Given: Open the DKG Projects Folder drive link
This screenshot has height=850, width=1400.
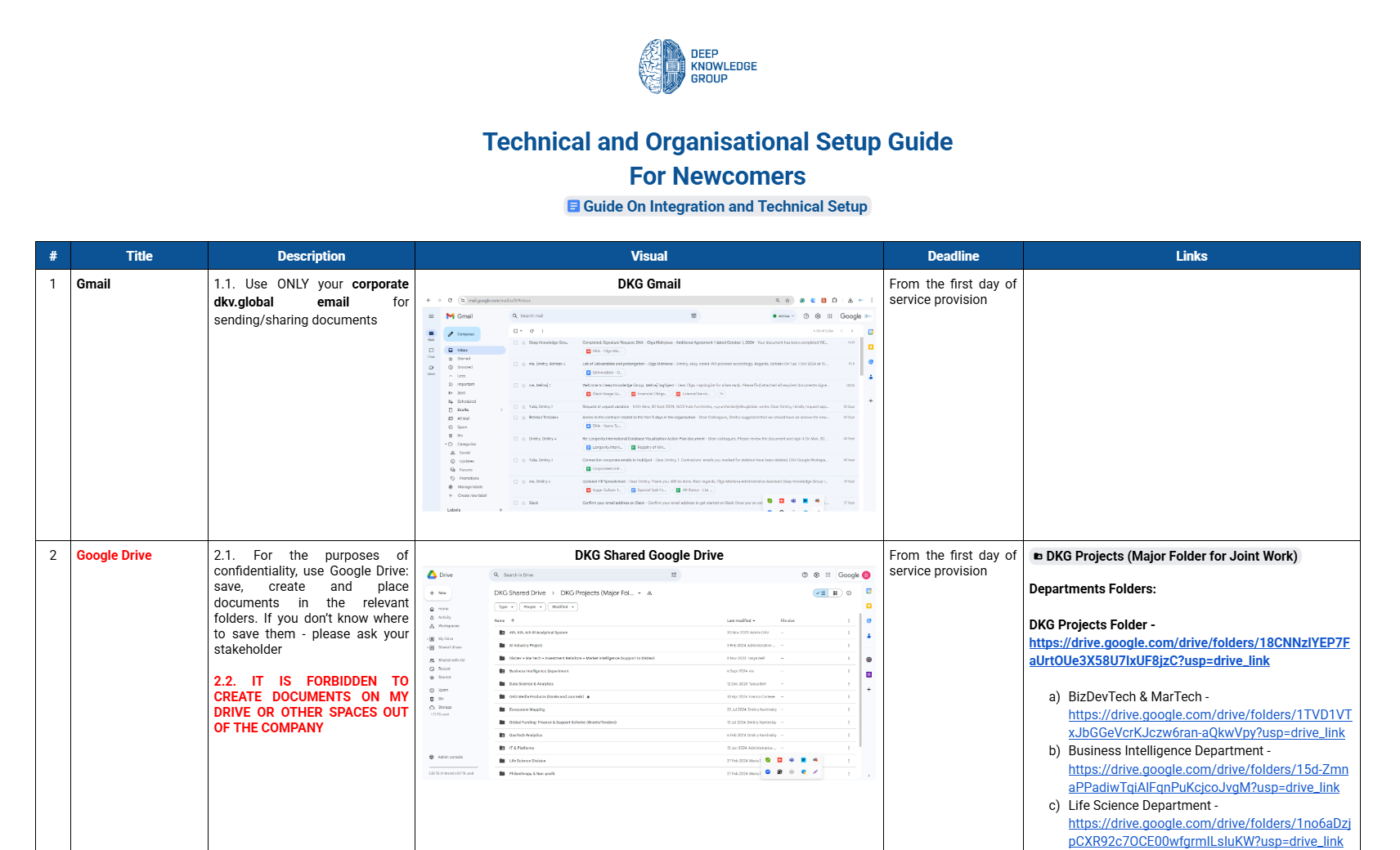Looking at the screenshot, I should pyautogui.click(x=1189, y=651).
